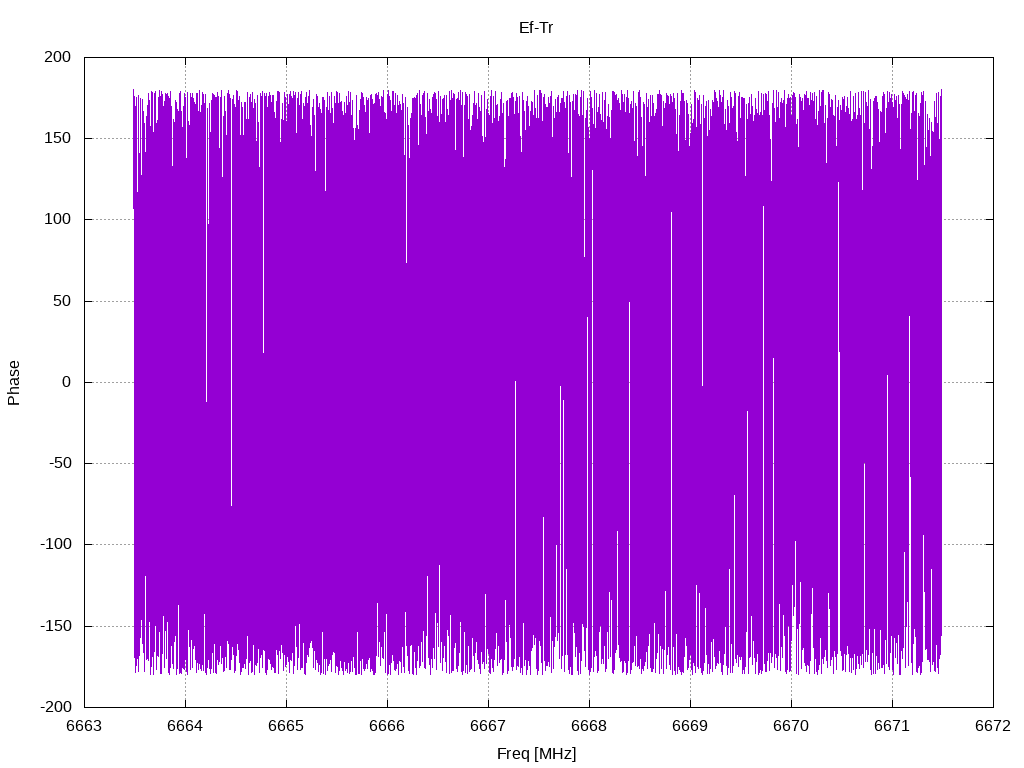Click x-axis tick label '6671'
The height and width of the screenshot is (768, 1024).
892,726
